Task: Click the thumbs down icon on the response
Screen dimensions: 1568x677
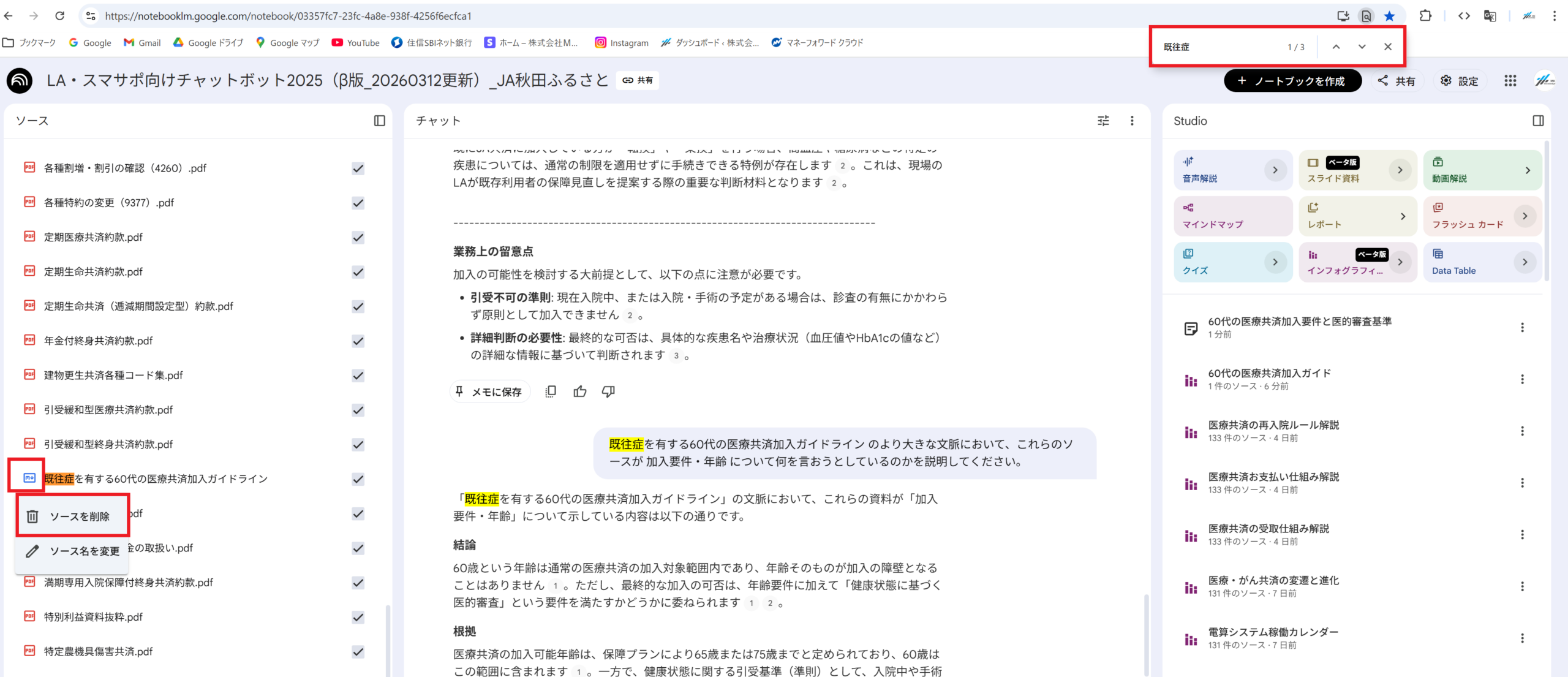Action: coord(608,391)
